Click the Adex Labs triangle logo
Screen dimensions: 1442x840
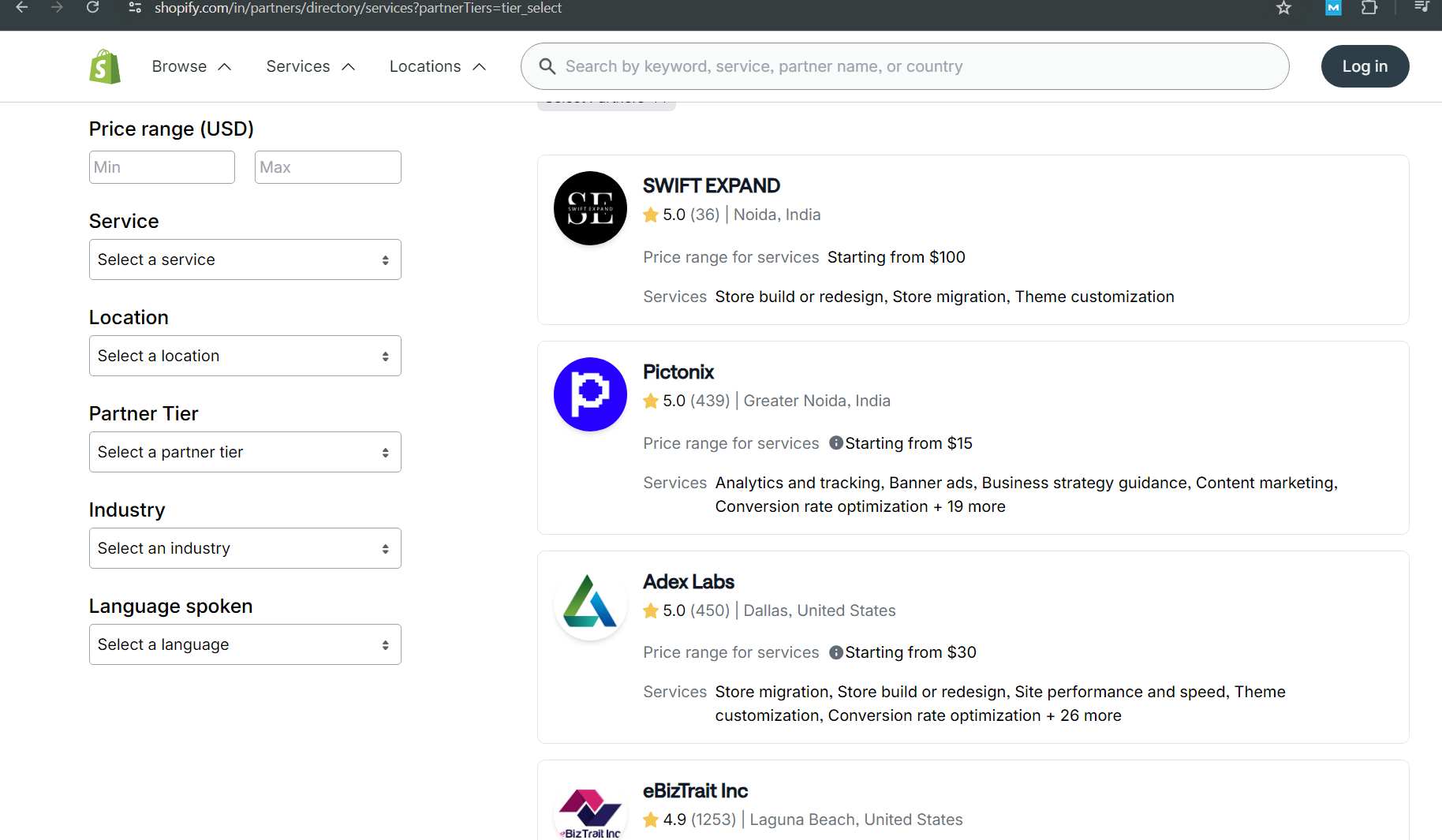click(590, 603)
